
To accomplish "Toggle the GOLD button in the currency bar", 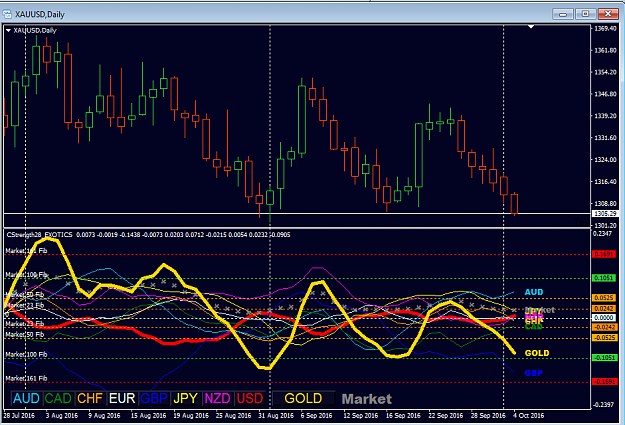I will [303, 398].
